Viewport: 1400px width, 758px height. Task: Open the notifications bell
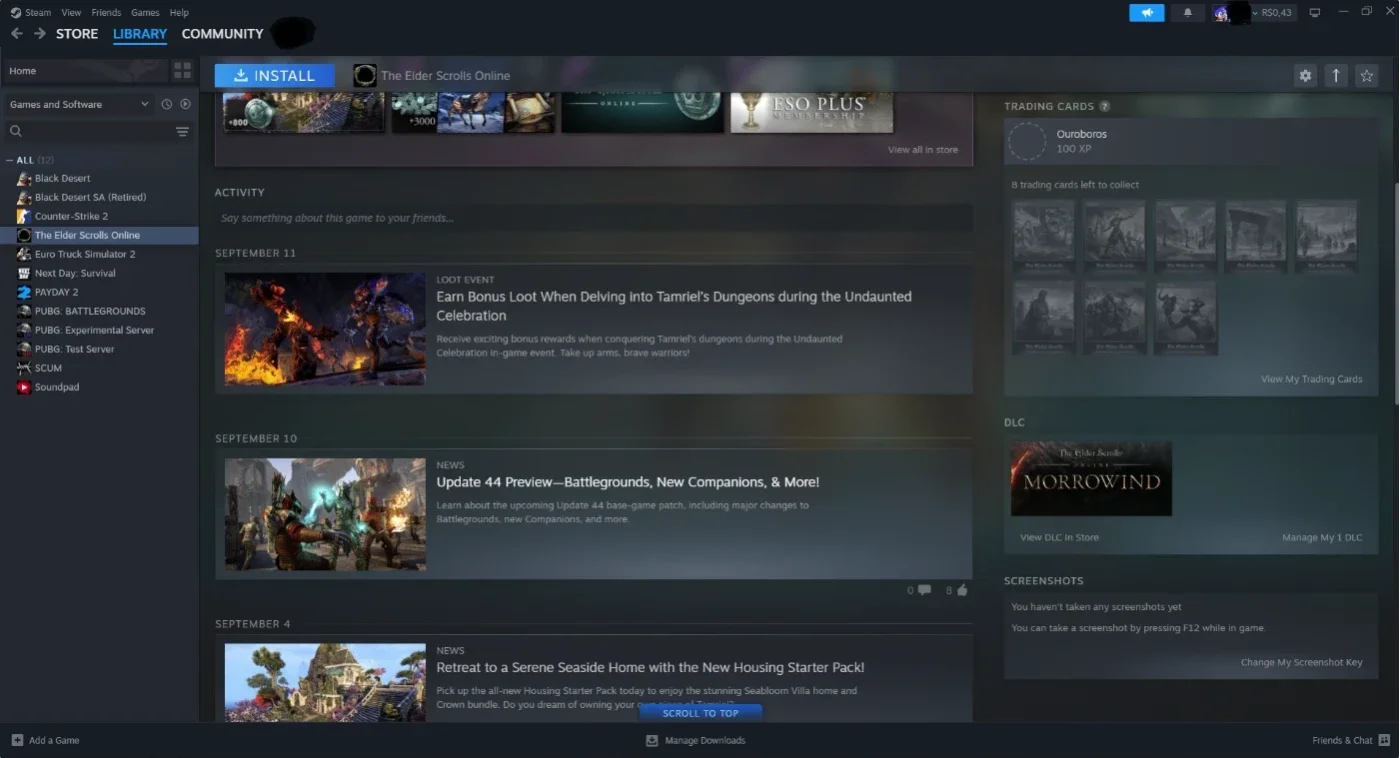[1188, 13]
